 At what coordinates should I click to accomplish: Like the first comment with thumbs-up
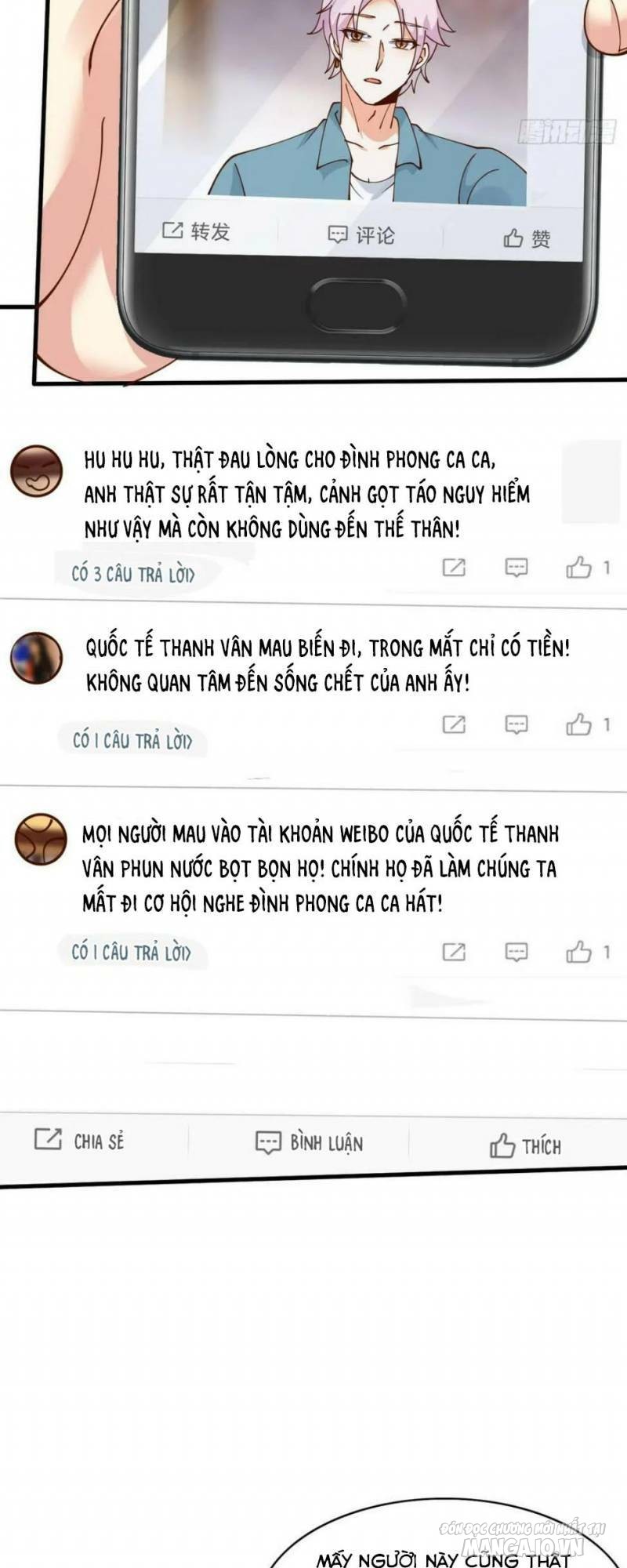pos(579,567)
